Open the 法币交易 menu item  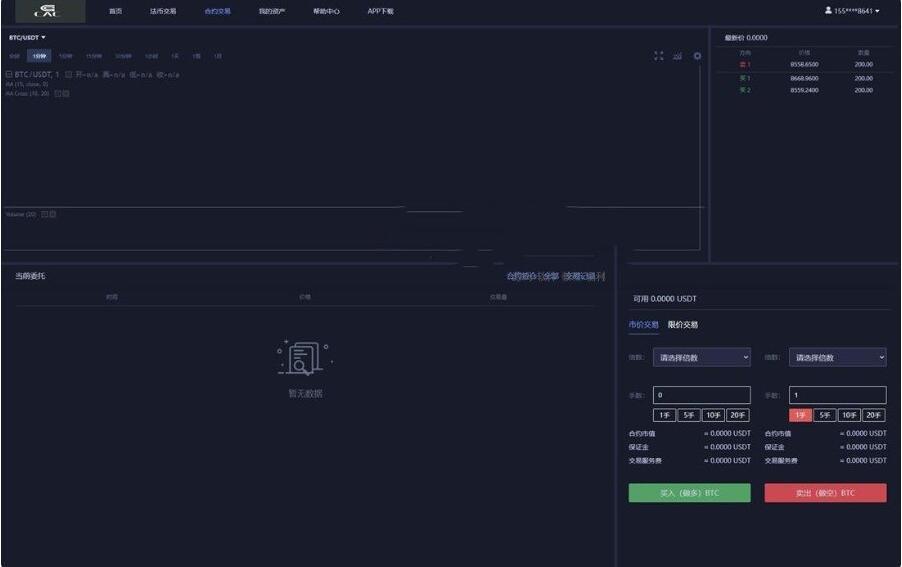click(163, 11)
